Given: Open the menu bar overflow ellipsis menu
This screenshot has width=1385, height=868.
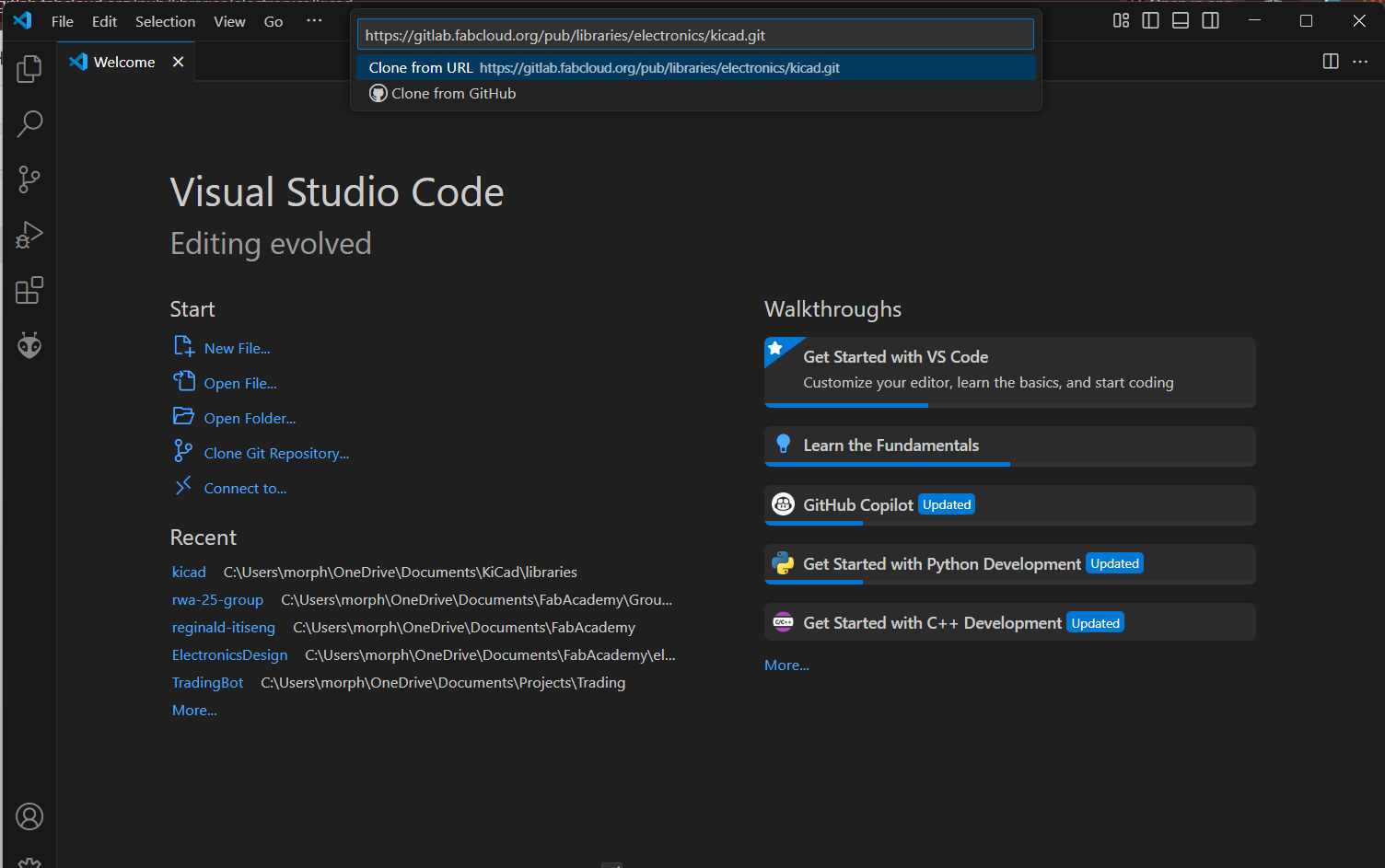Looking at the screenshot, I should [x=314, y=20].
